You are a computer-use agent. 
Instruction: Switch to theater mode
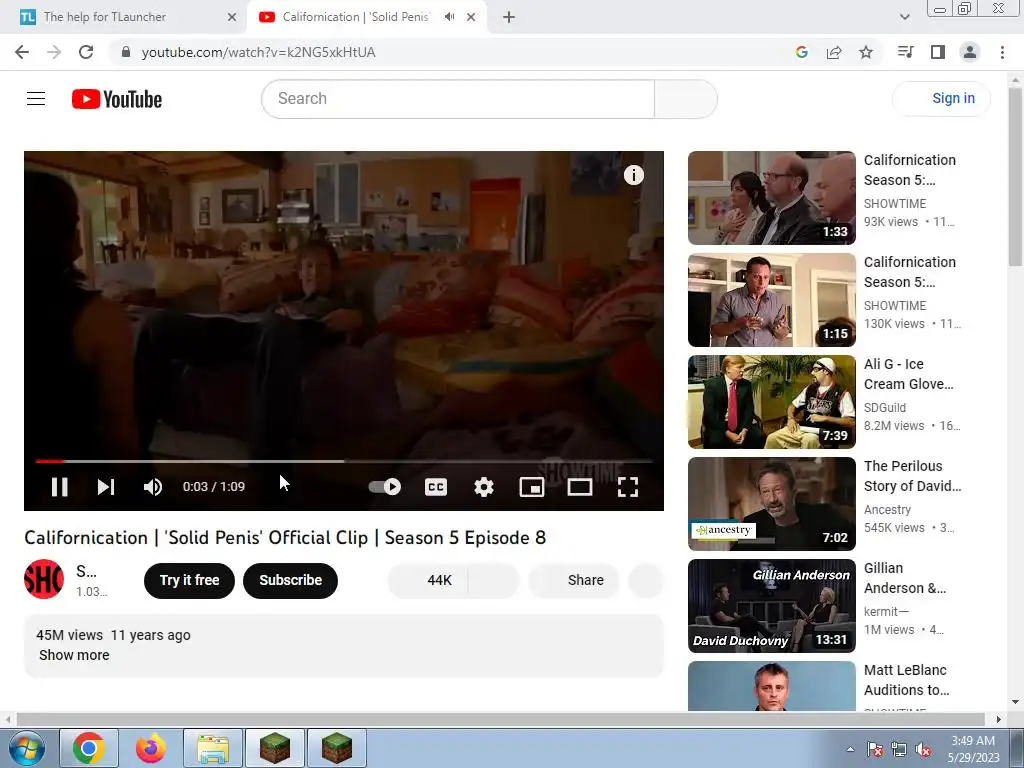(x=580, y=487)
